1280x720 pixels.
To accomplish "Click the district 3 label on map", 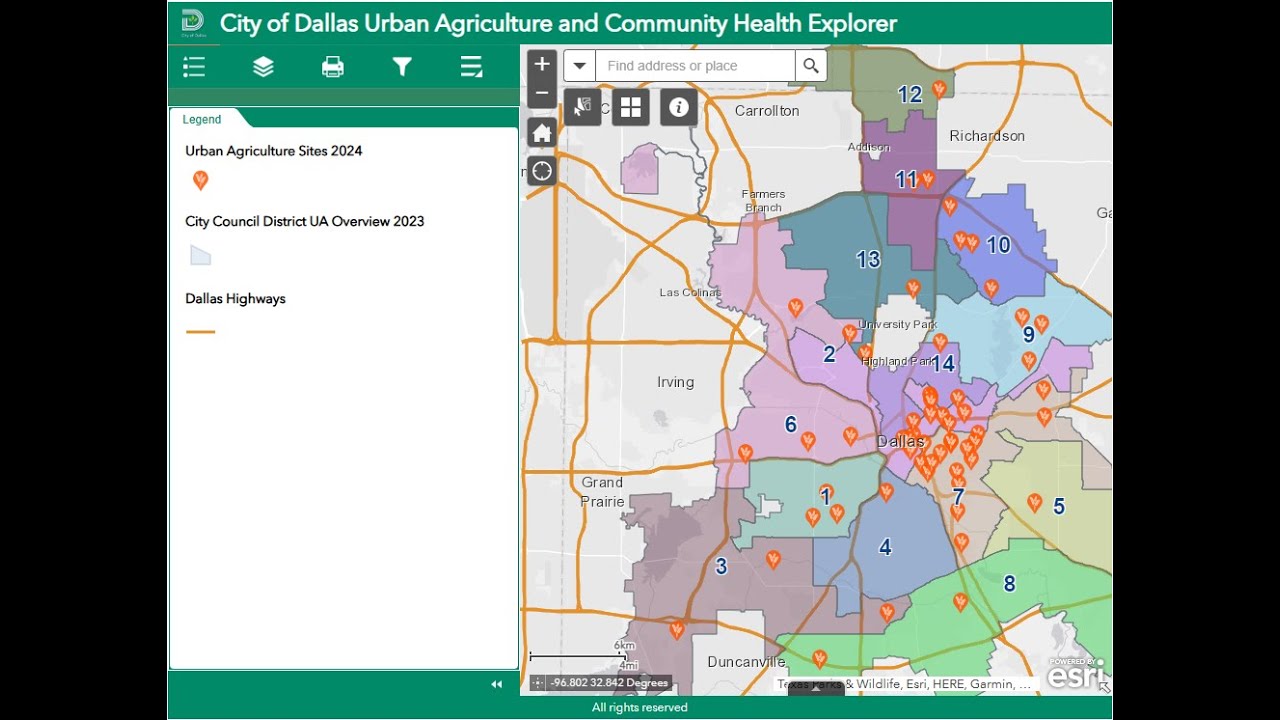I will 721,567.
